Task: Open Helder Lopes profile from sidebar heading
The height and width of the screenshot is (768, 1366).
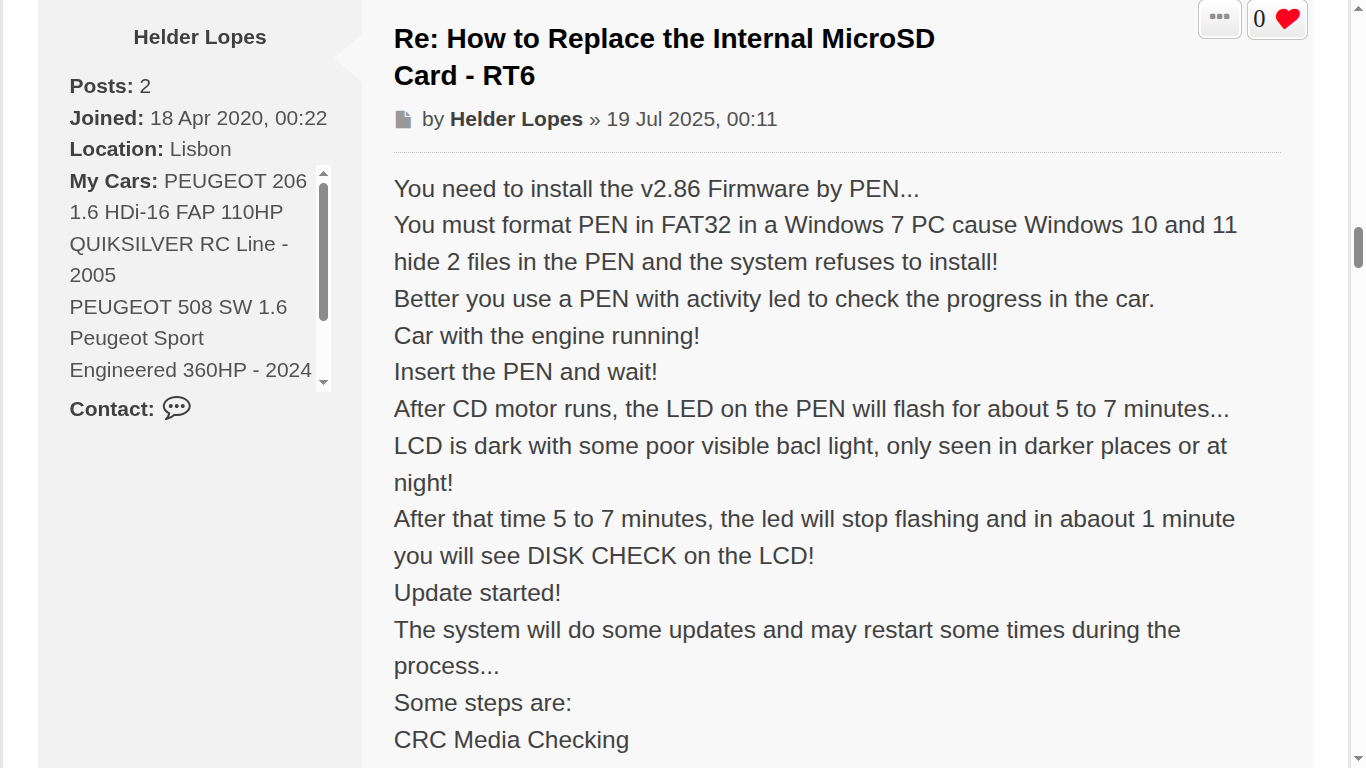Action: point(200,37)
